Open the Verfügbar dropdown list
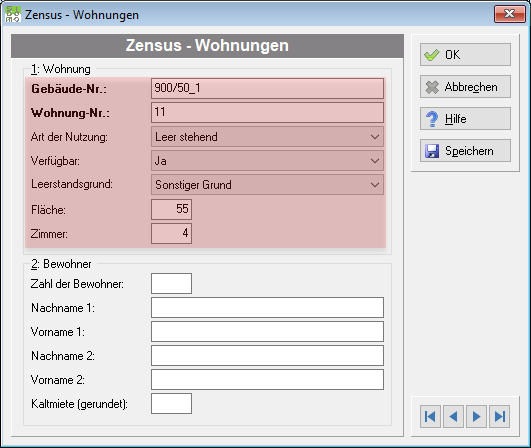 (375, 161)
